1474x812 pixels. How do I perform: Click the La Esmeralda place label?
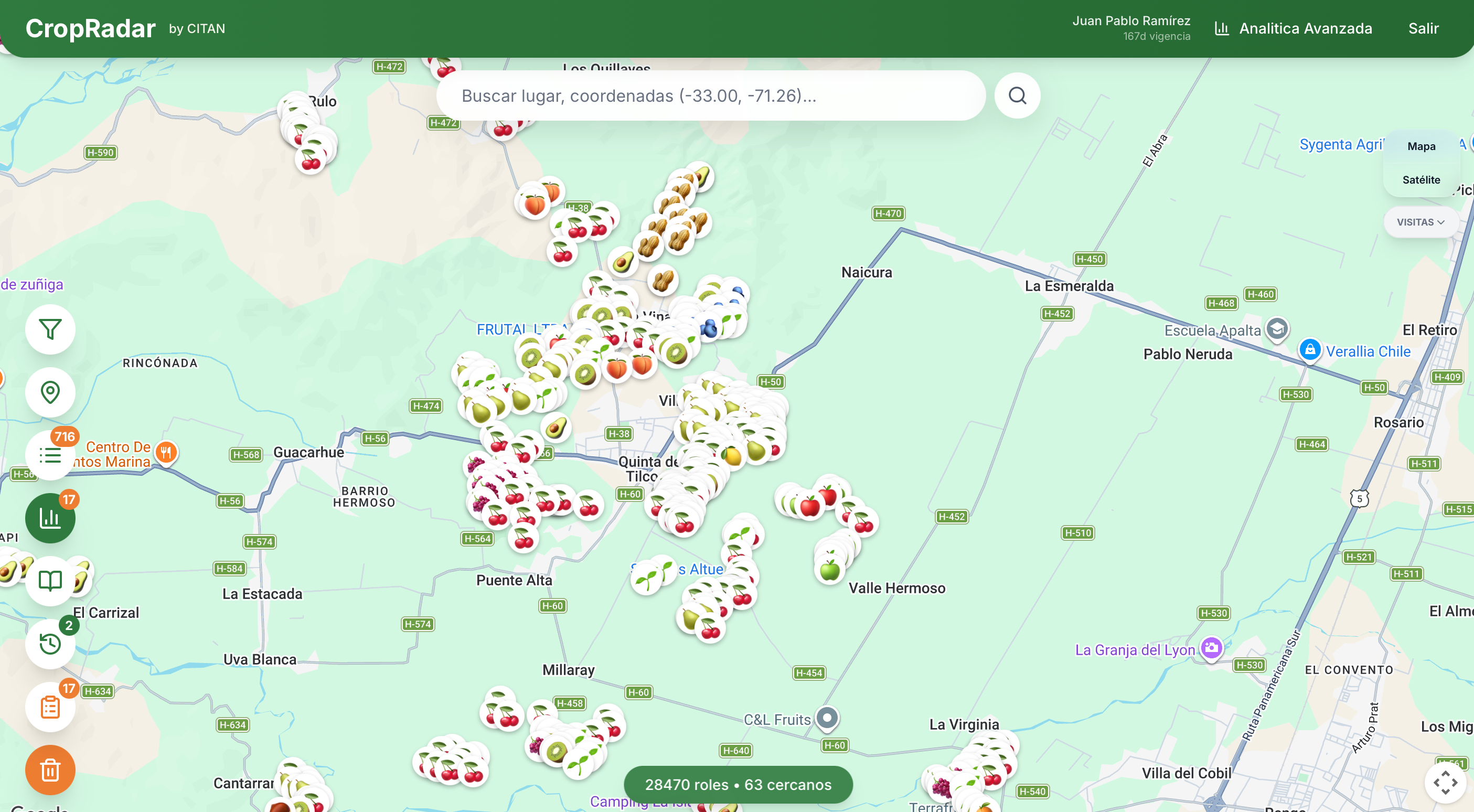[x=1069, y=286]
